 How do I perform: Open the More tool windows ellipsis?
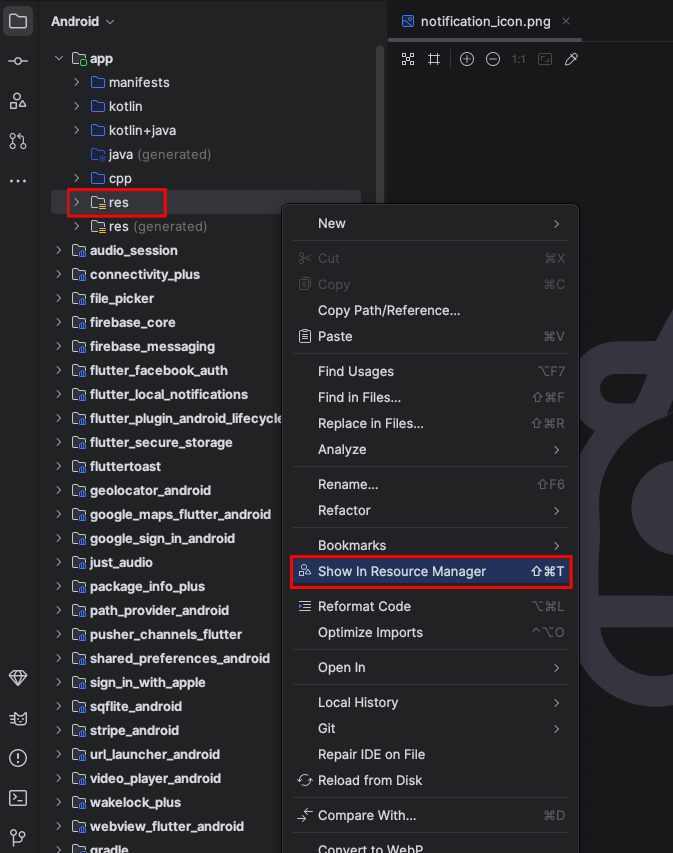(x=18, y=181)
